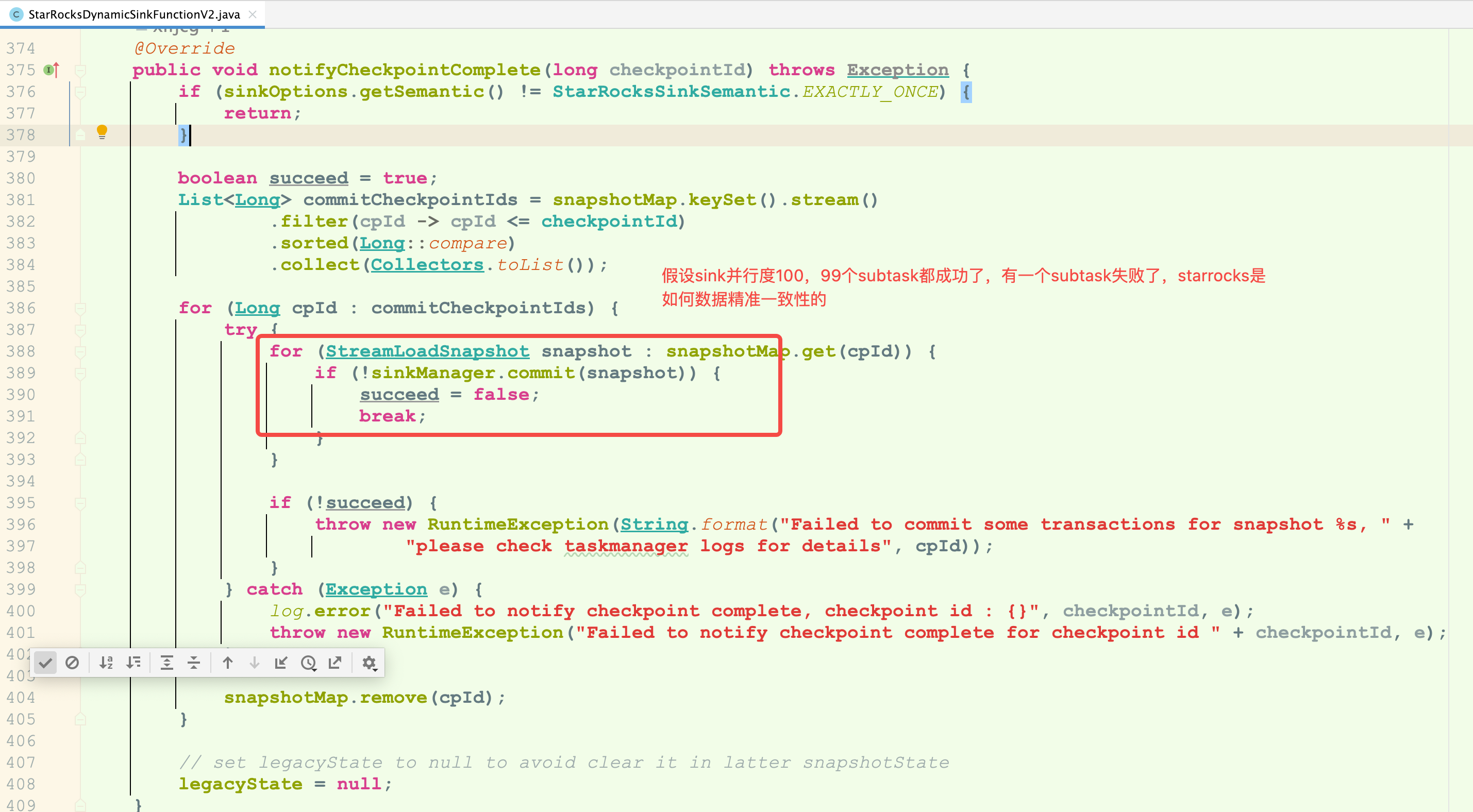Collapse all using the floating toolbar icon
1473x812 pixels.
(x=194, y=663)
